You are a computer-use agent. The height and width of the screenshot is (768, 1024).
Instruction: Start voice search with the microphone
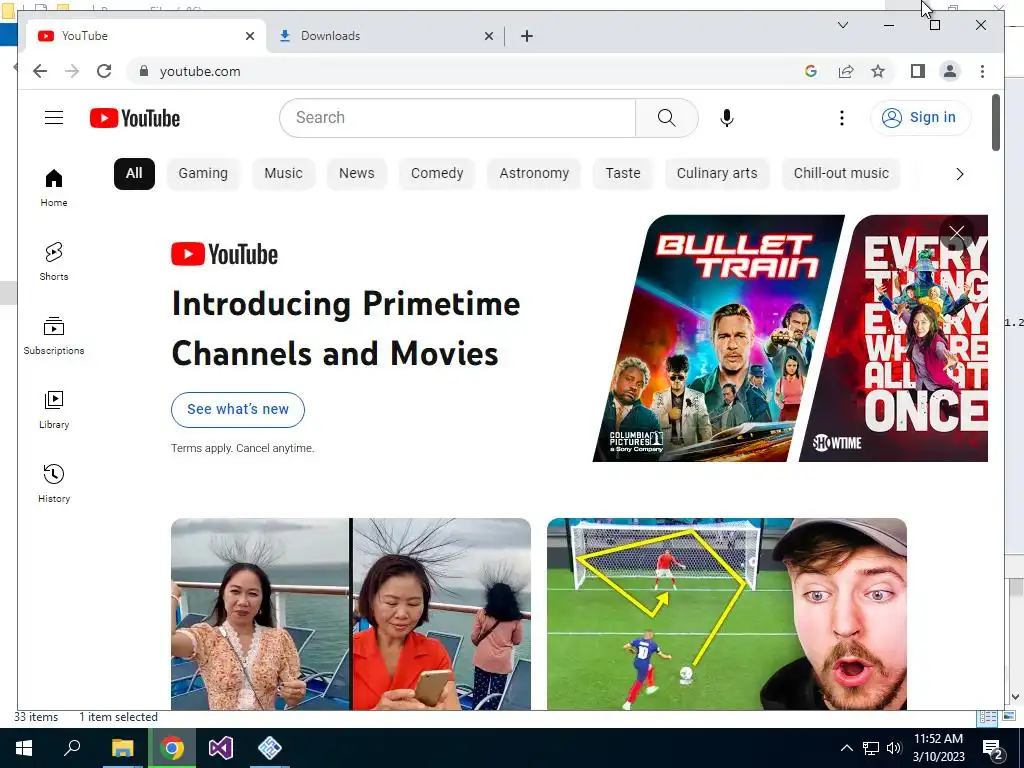click(x=726, y=118)
